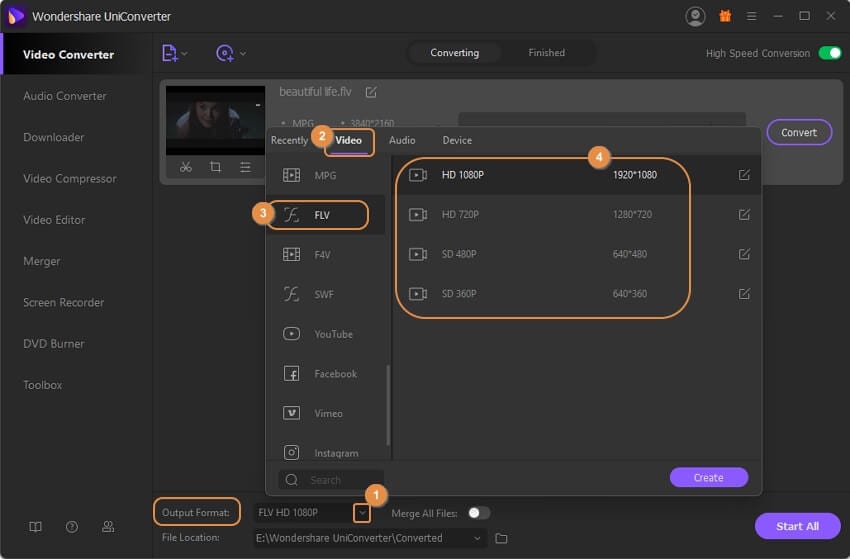Choose MPG format in list
Screen dimensions: 850x559
tap(325, 176)
